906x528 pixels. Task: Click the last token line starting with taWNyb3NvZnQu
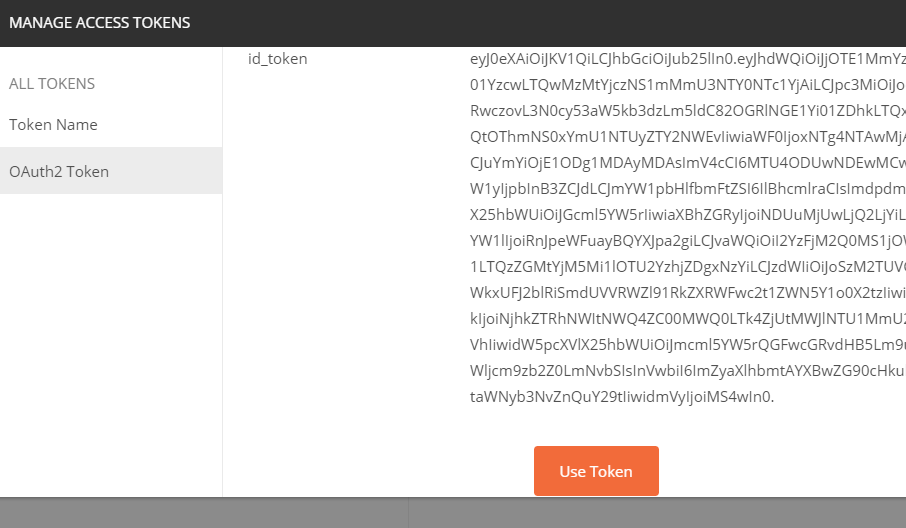[x=621, y=397]
